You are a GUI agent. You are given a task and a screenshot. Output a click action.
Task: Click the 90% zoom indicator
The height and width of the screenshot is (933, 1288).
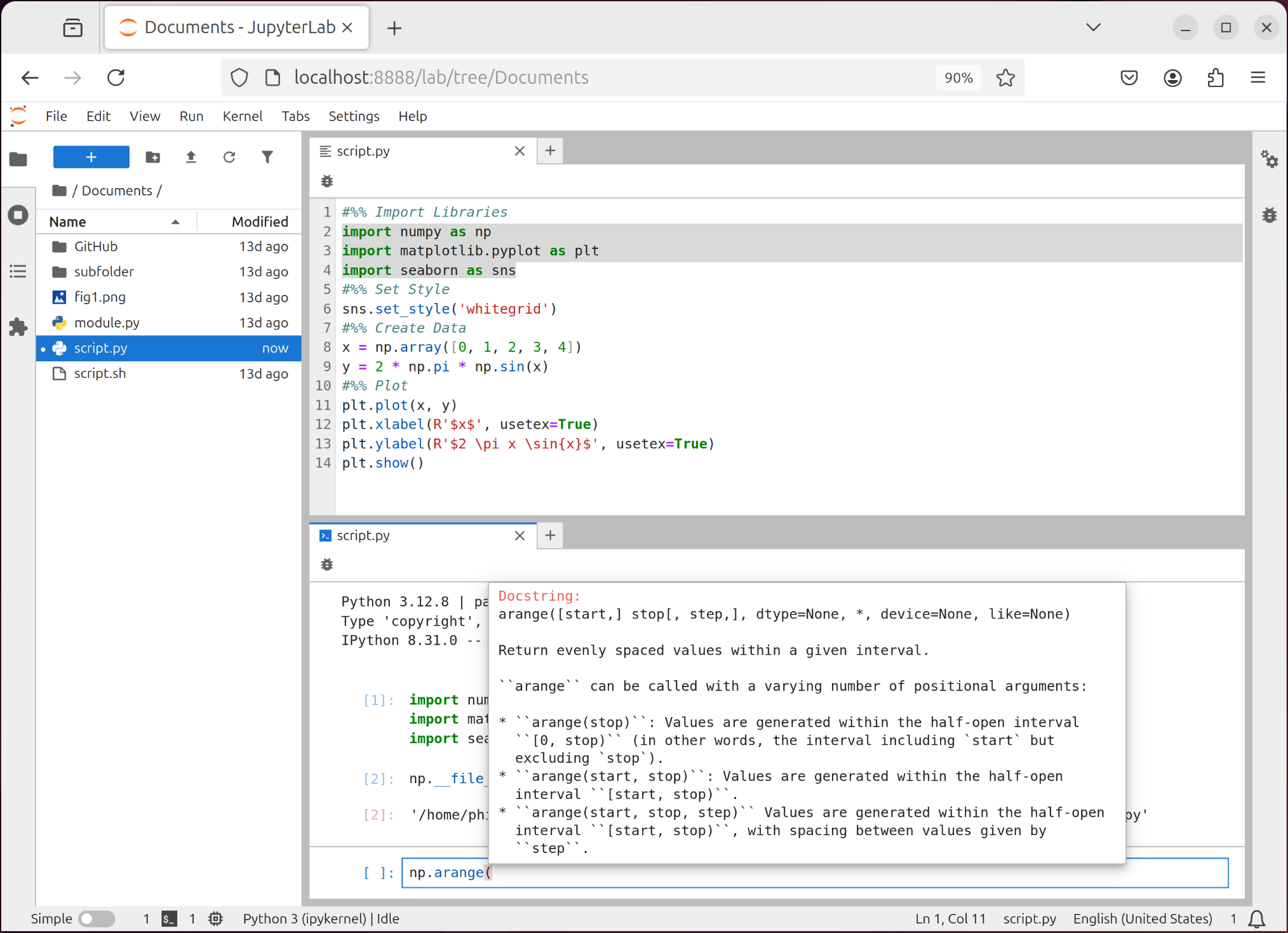(x=958, y=77)
